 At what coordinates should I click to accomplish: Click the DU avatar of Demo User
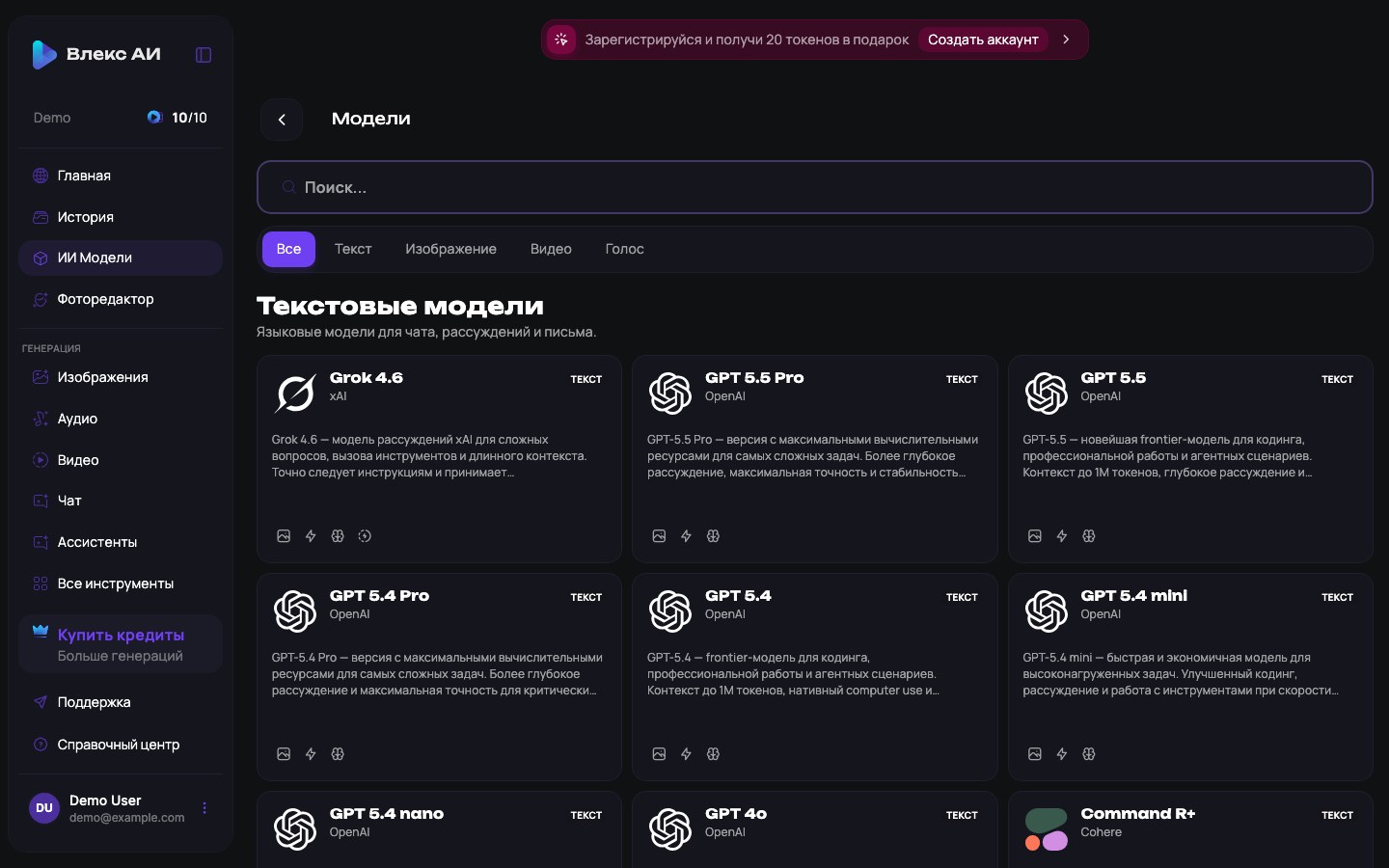pos(44,808)
